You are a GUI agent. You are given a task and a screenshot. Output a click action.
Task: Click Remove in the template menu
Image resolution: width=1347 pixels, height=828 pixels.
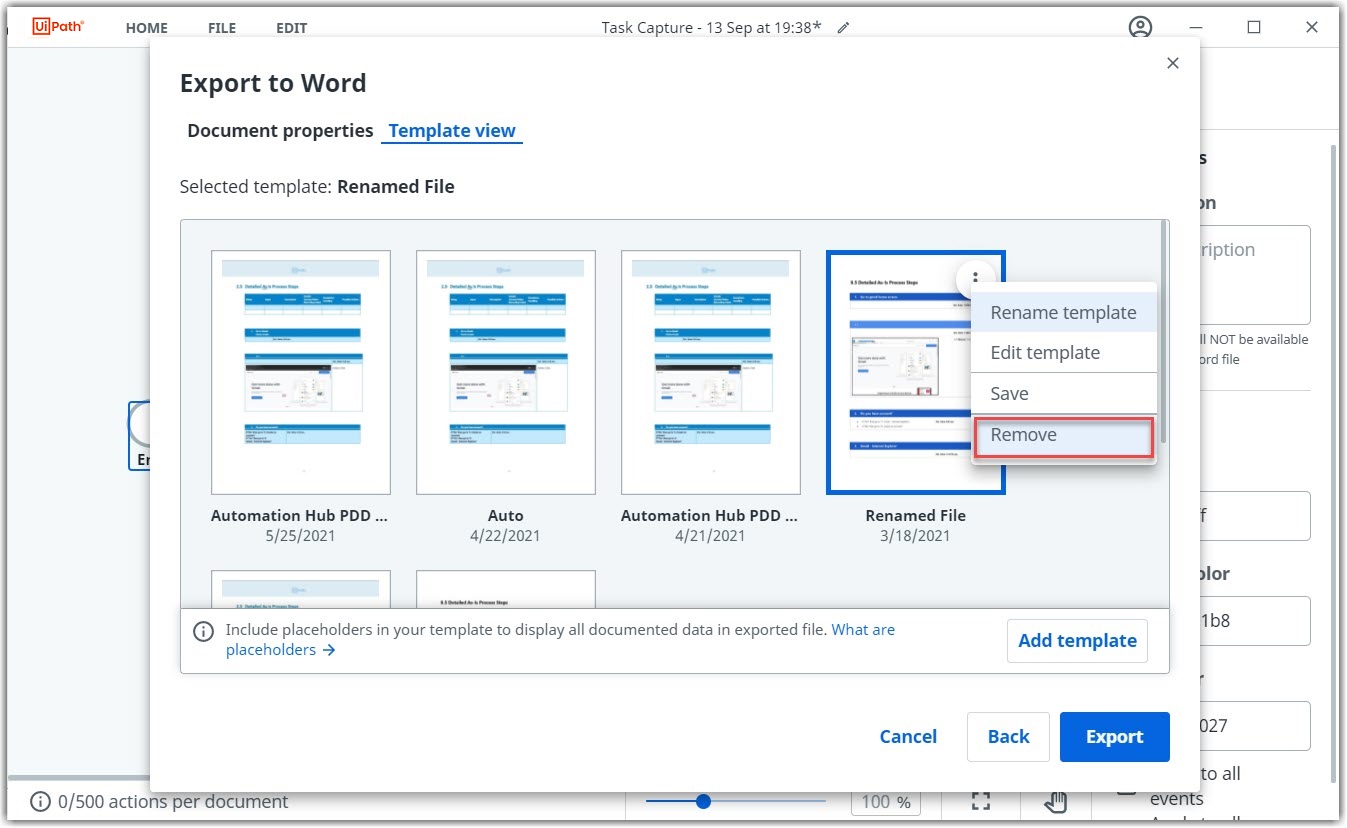click(1024, 435)
